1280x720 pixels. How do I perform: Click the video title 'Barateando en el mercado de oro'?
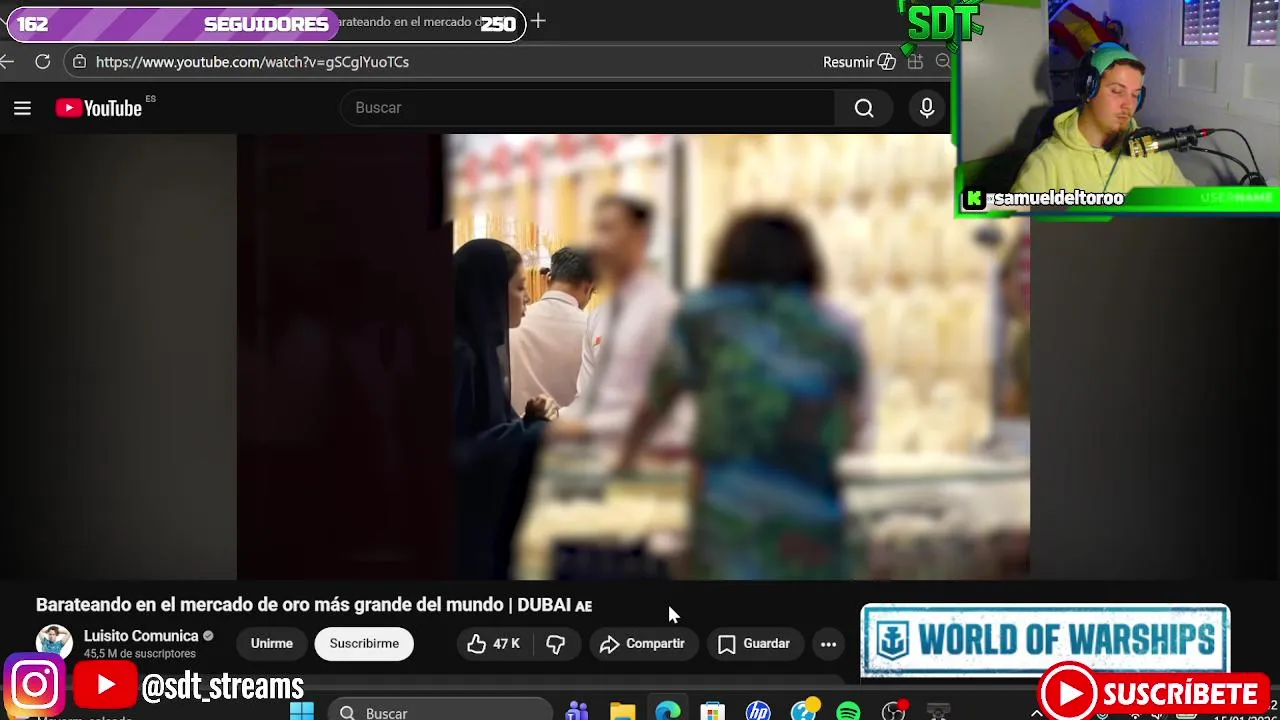tap(314, 605)
